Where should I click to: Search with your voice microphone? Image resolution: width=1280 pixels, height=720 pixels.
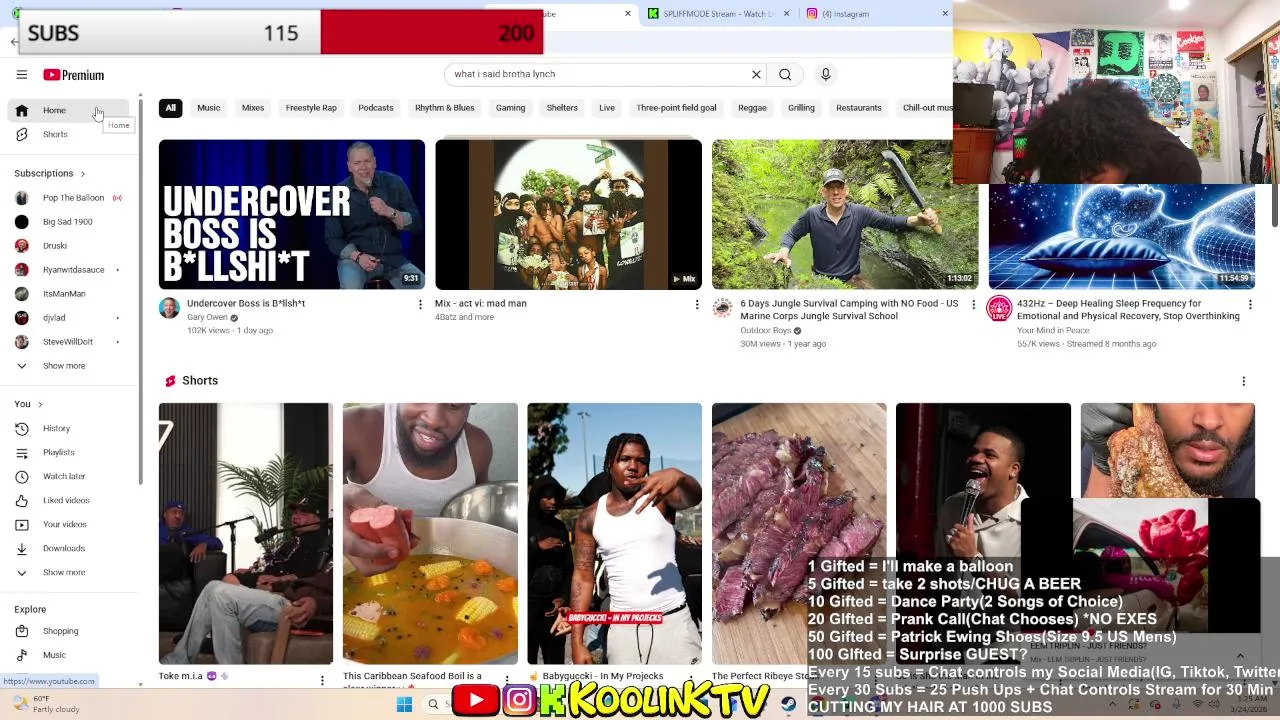click(x=825, y=74)
